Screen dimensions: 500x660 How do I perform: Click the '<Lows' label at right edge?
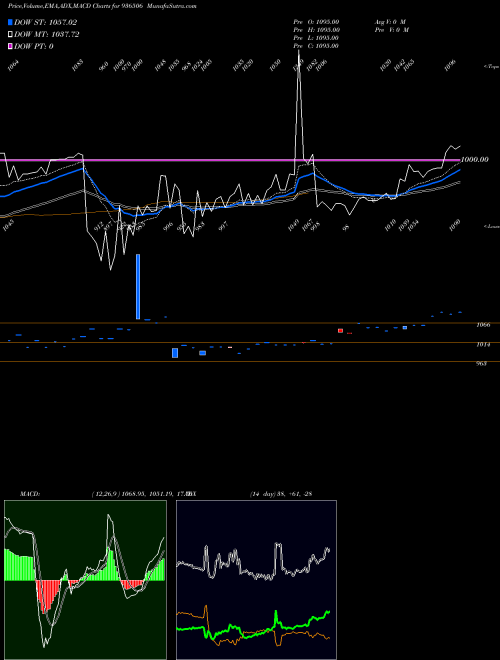(491, 226)
